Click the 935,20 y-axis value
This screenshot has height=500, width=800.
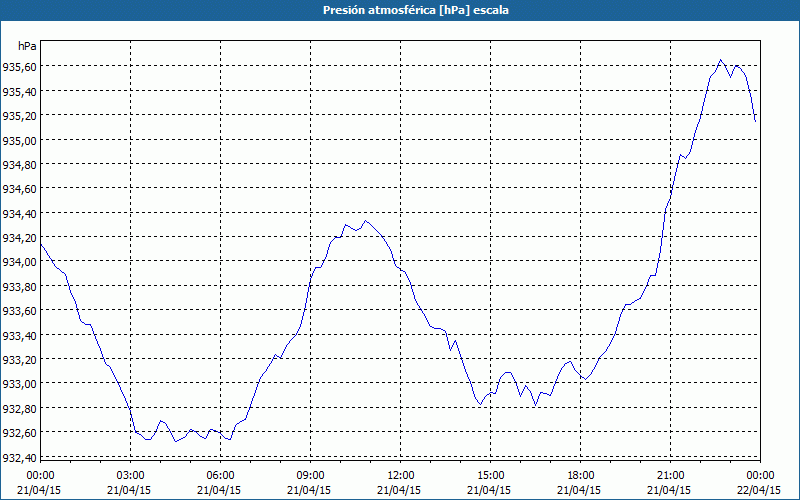[x=19, y=116]
